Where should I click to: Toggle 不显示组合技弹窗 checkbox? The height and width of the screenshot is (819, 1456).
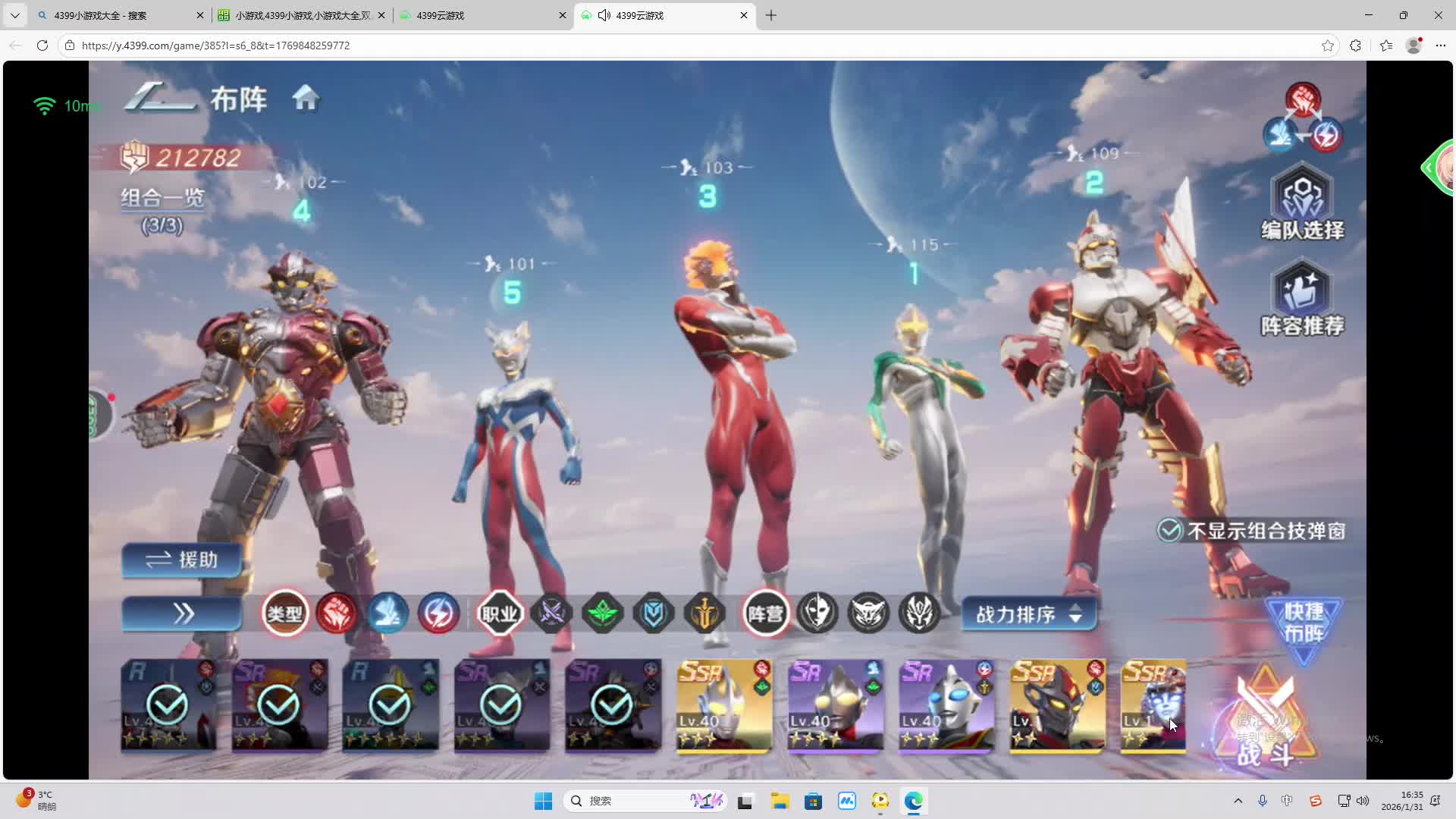click(1169, 531)
